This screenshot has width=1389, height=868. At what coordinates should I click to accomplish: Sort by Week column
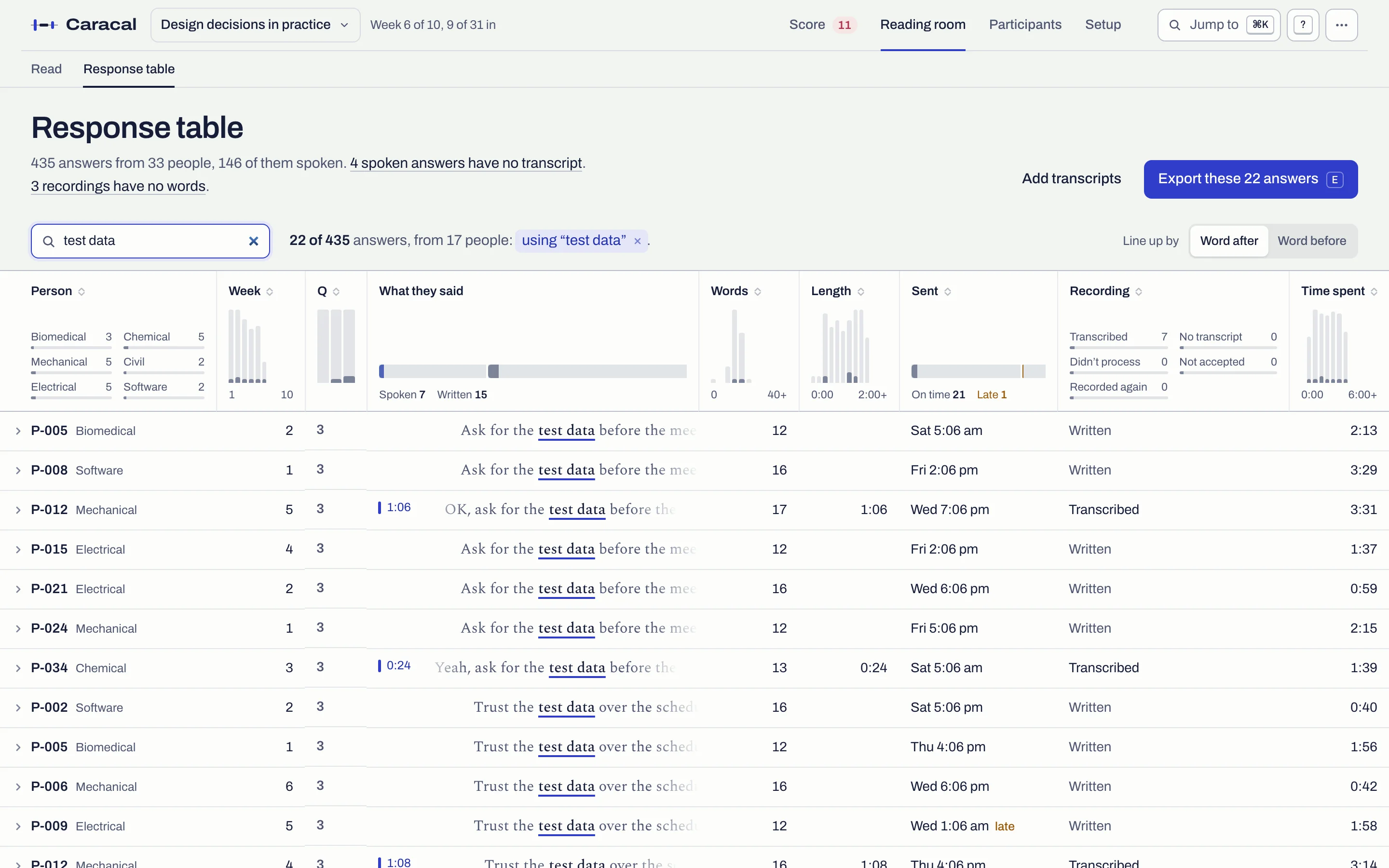click(x=251, y=291)
